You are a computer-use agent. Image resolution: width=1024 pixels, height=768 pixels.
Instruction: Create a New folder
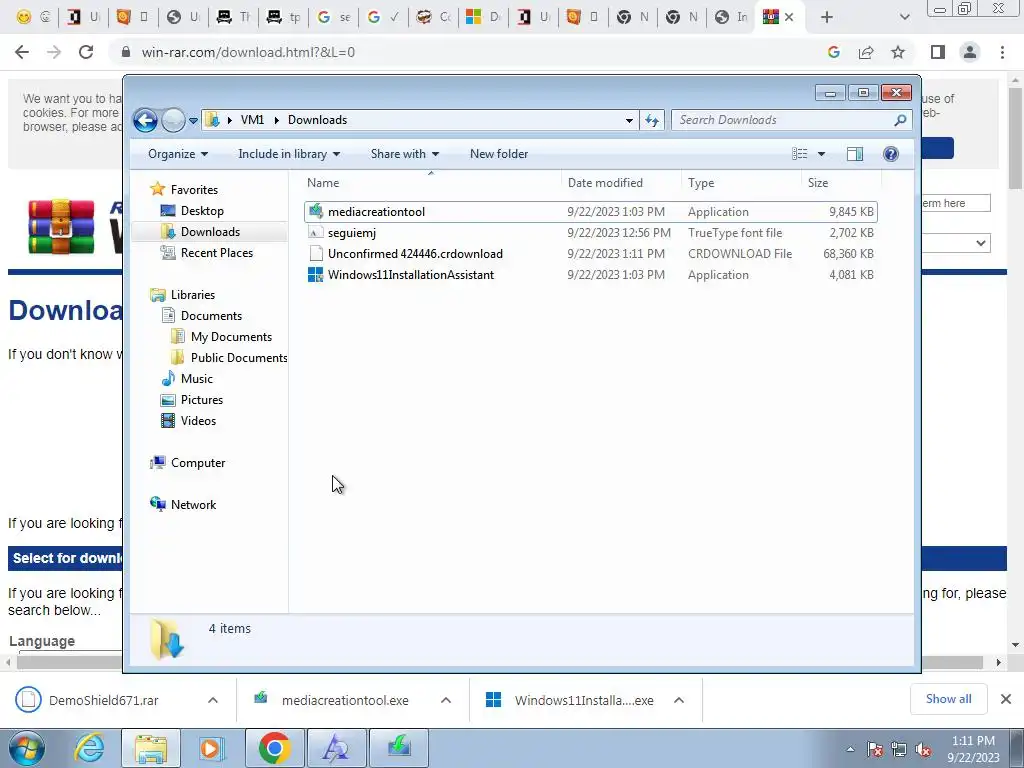point(499,154)
